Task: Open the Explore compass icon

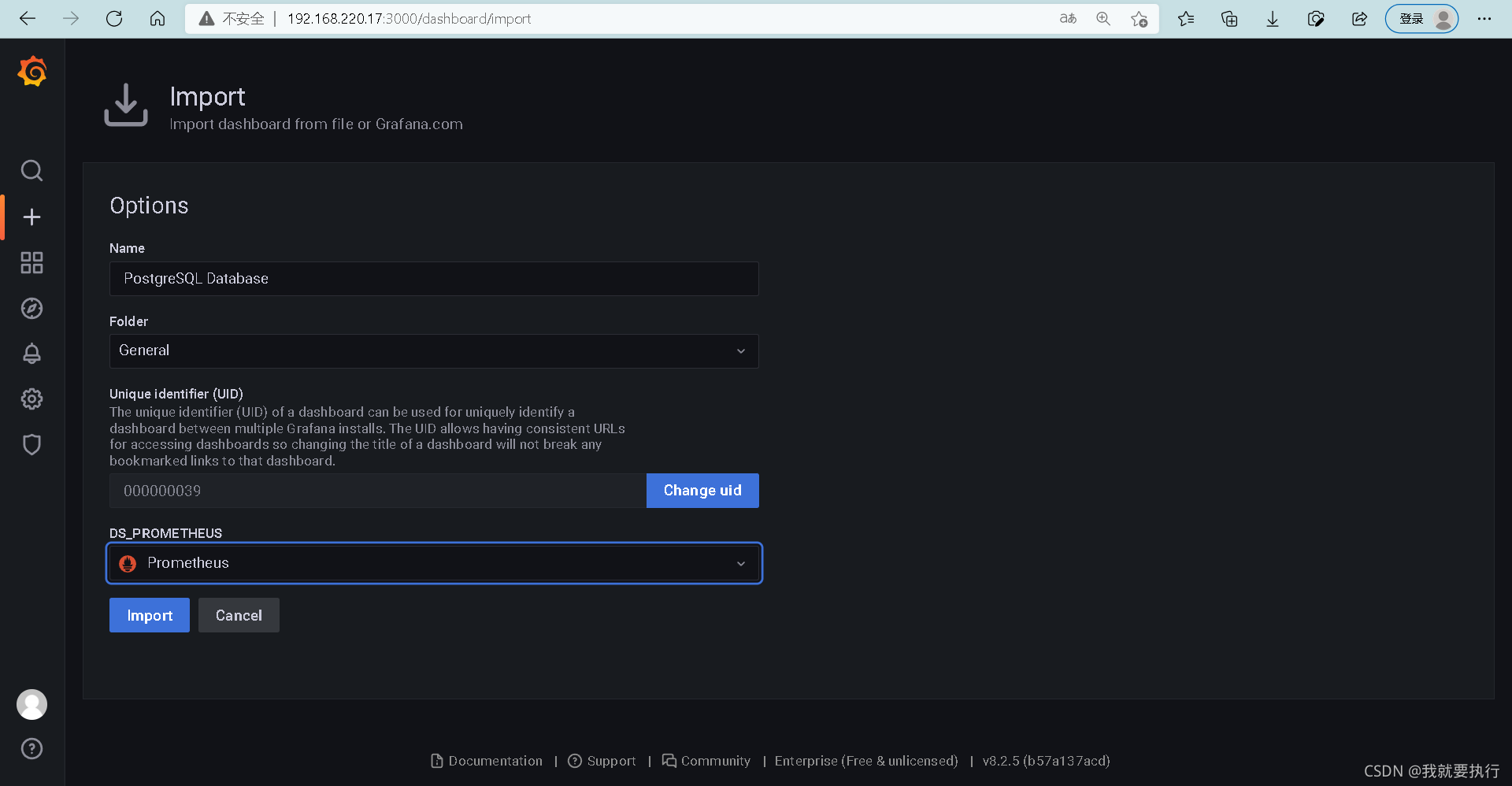Action: 31,308
